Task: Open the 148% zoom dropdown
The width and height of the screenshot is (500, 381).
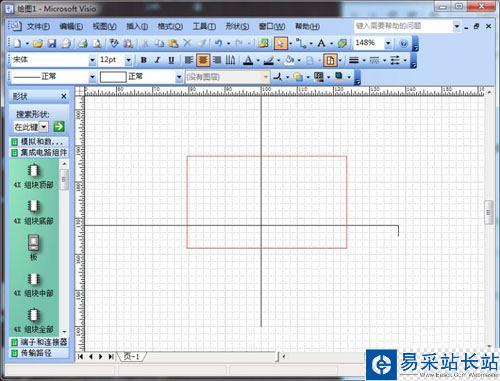Action: click(x=388, y=43)
